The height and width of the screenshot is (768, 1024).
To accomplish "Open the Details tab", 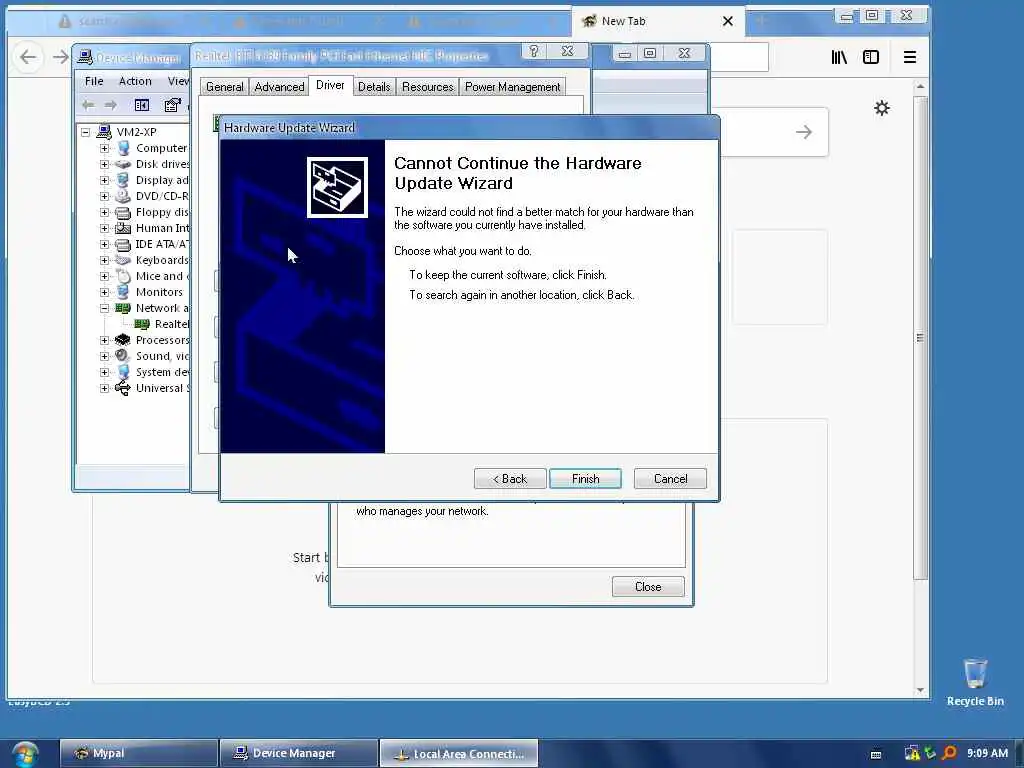I will click(x=374, y=87).
